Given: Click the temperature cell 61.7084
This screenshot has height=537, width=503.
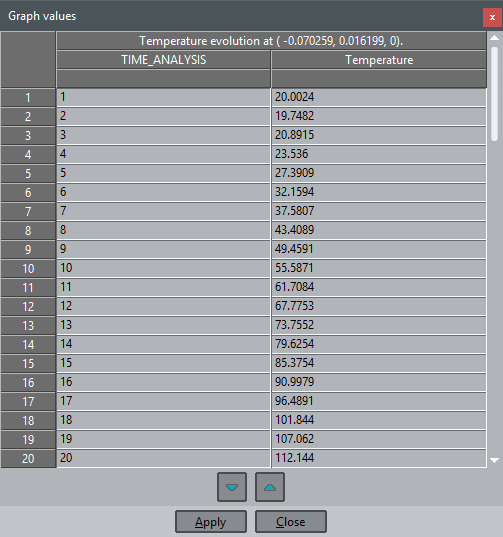Looking at the screenshot, I should (379, 287).
